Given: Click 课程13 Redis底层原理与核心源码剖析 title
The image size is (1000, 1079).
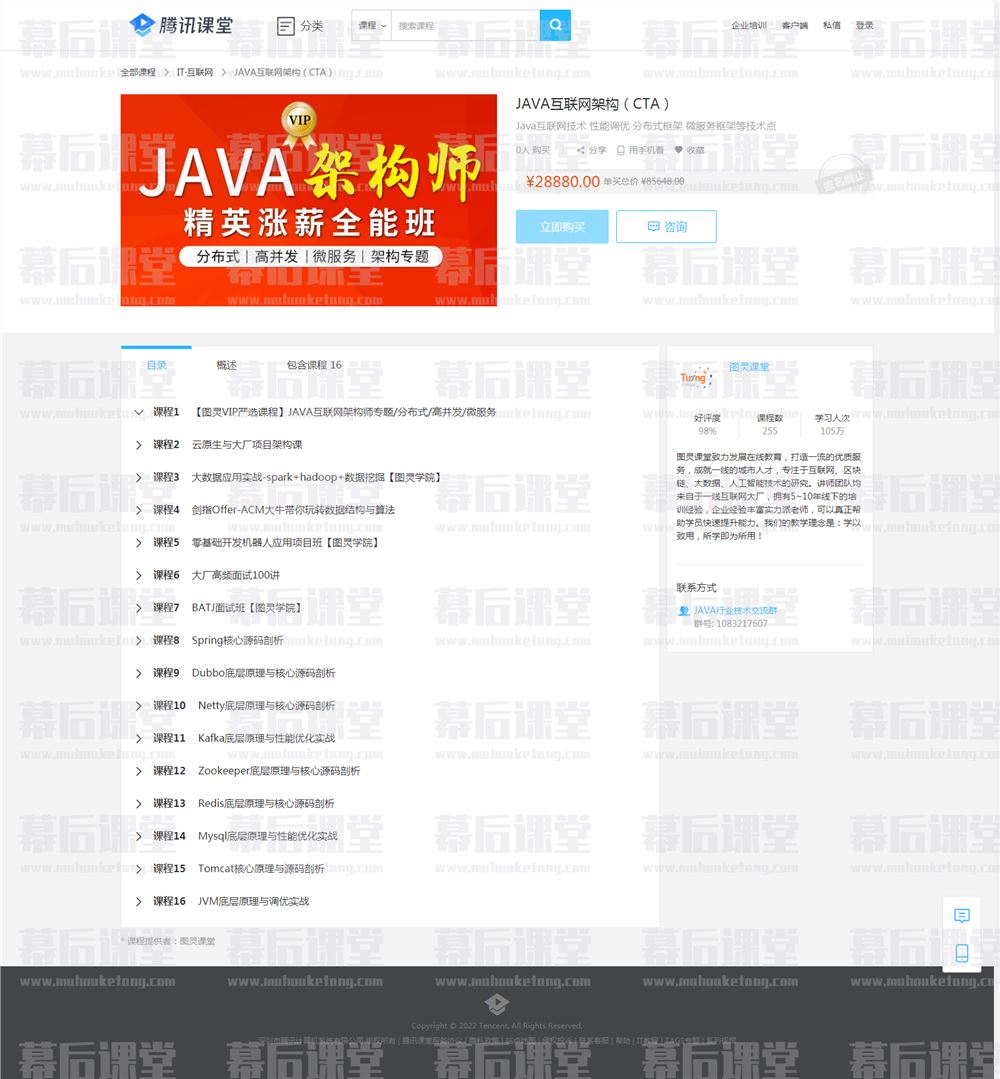Looking at the screenshot, I should (x=266, y=803).
